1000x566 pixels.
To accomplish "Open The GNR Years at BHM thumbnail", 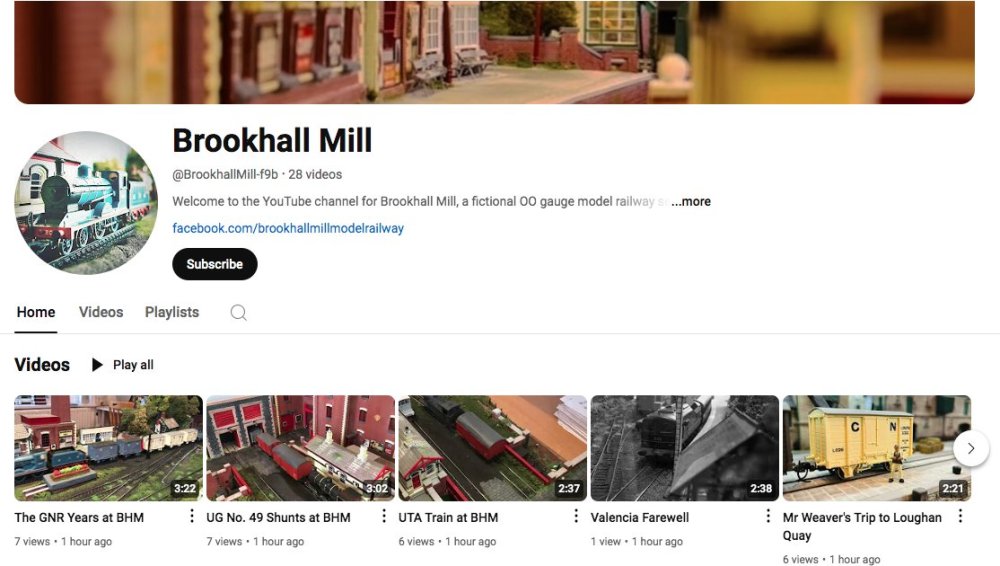I will 108,448.
